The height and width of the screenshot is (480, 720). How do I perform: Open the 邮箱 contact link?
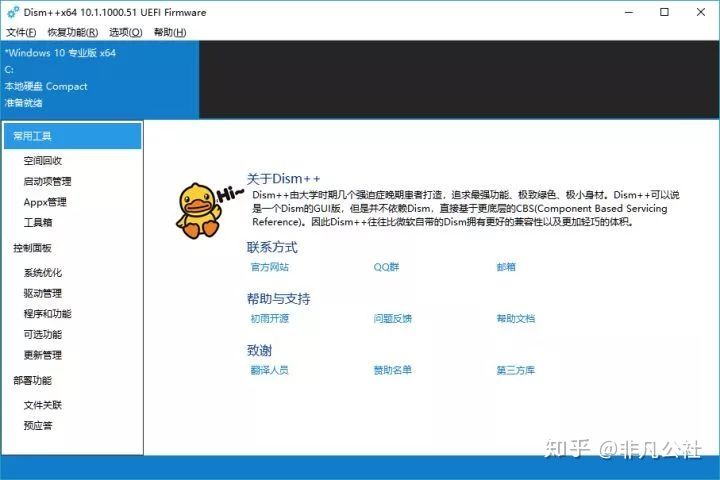click(x=506, y=267)
